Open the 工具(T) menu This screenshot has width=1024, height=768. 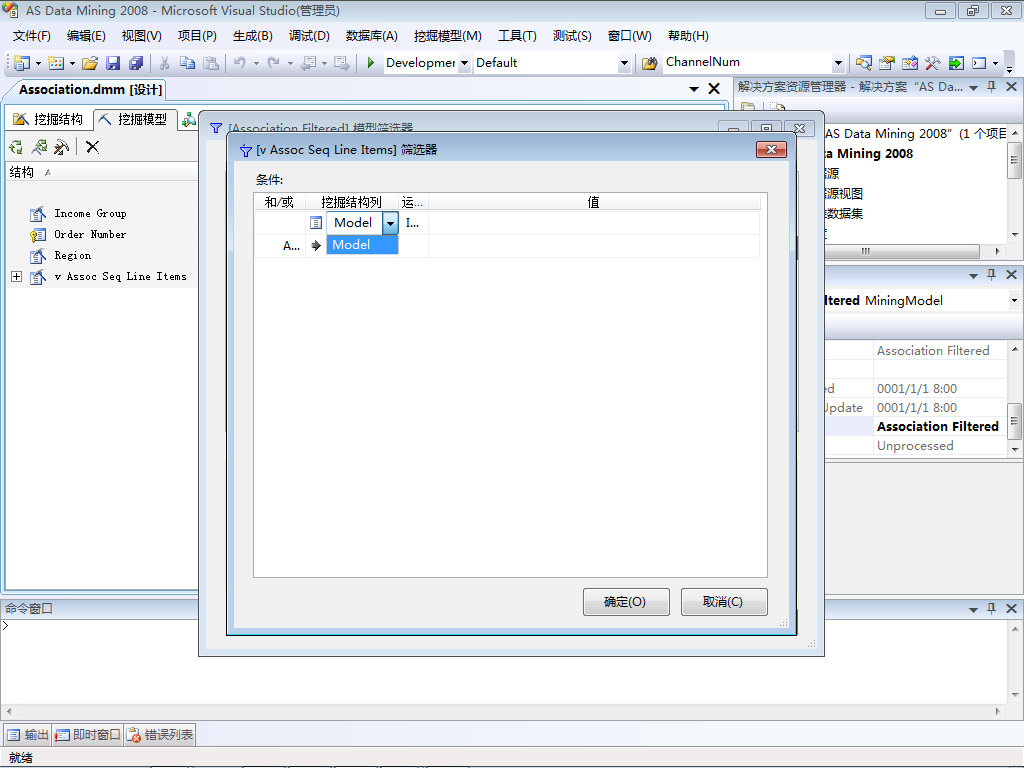coord(517,36)
